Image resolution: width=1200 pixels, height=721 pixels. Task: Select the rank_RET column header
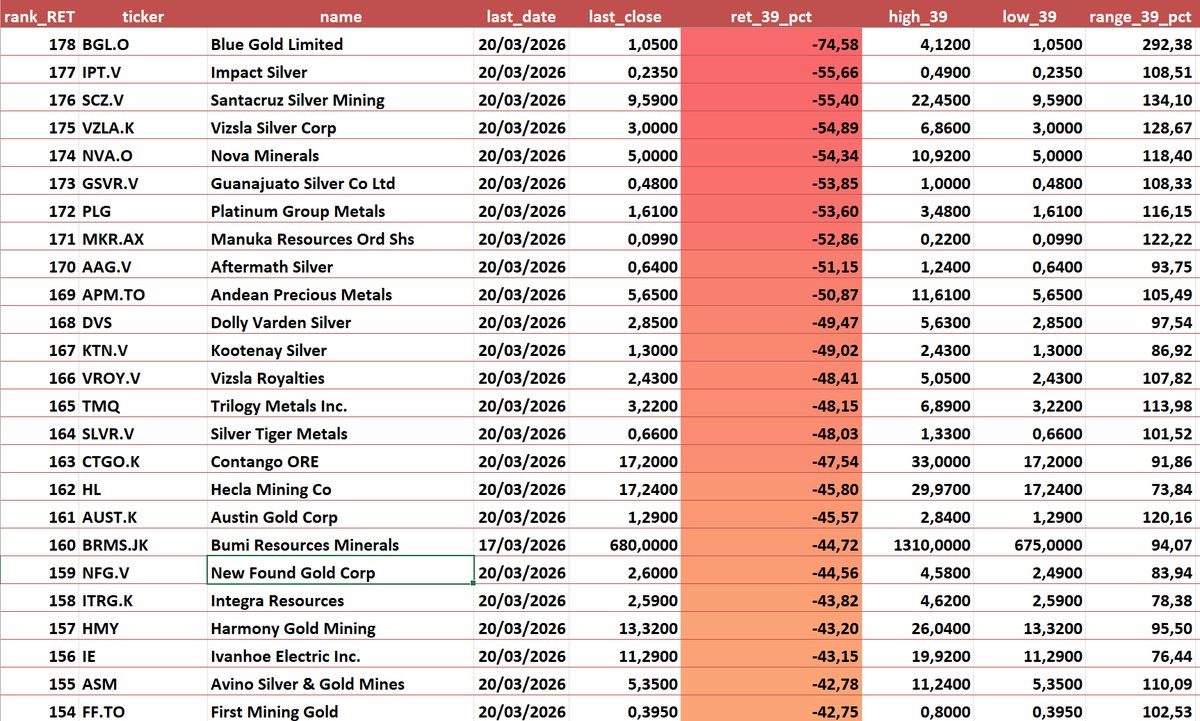point(40,16)
